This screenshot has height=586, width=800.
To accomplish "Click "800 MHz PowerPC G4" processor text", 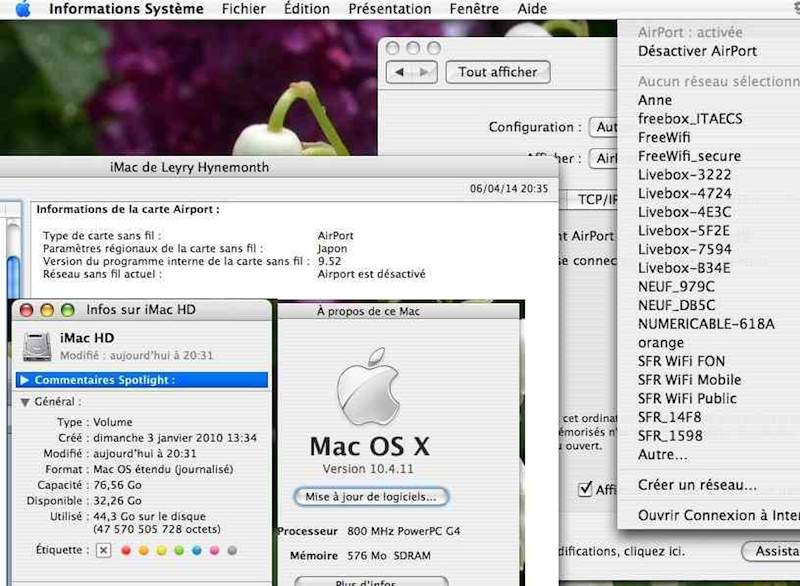I will [x=404, y=531].
